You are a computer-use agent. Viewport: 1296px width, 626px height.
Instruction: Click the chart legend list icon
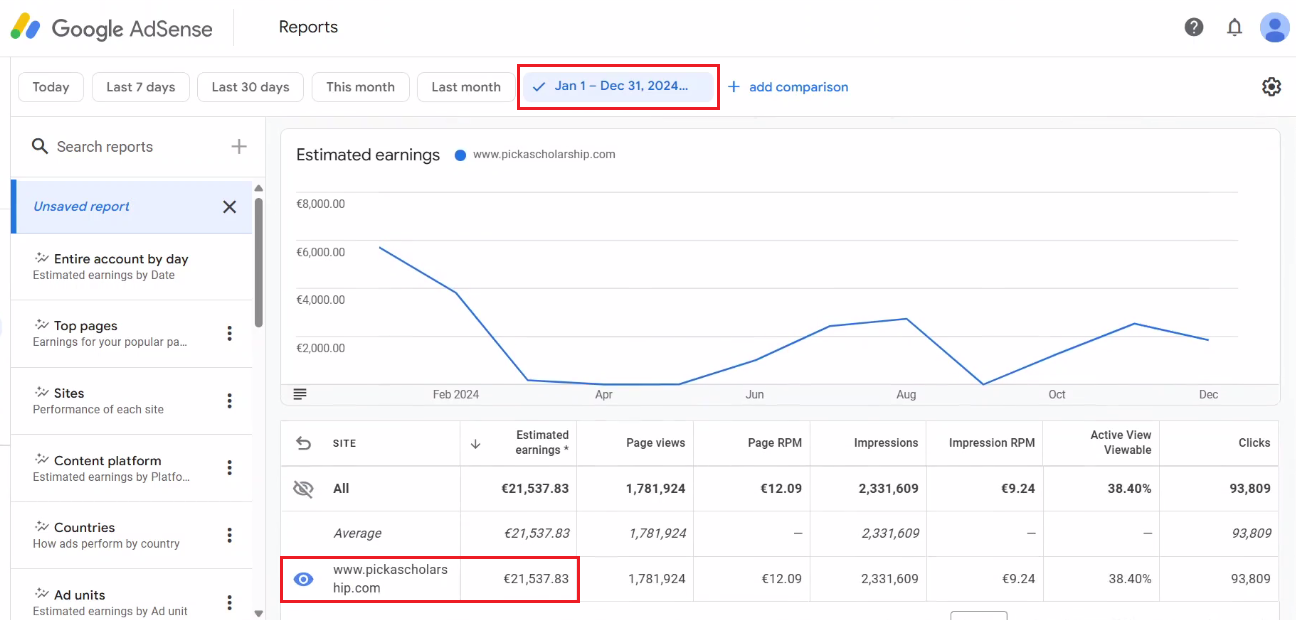pos(300,394)
